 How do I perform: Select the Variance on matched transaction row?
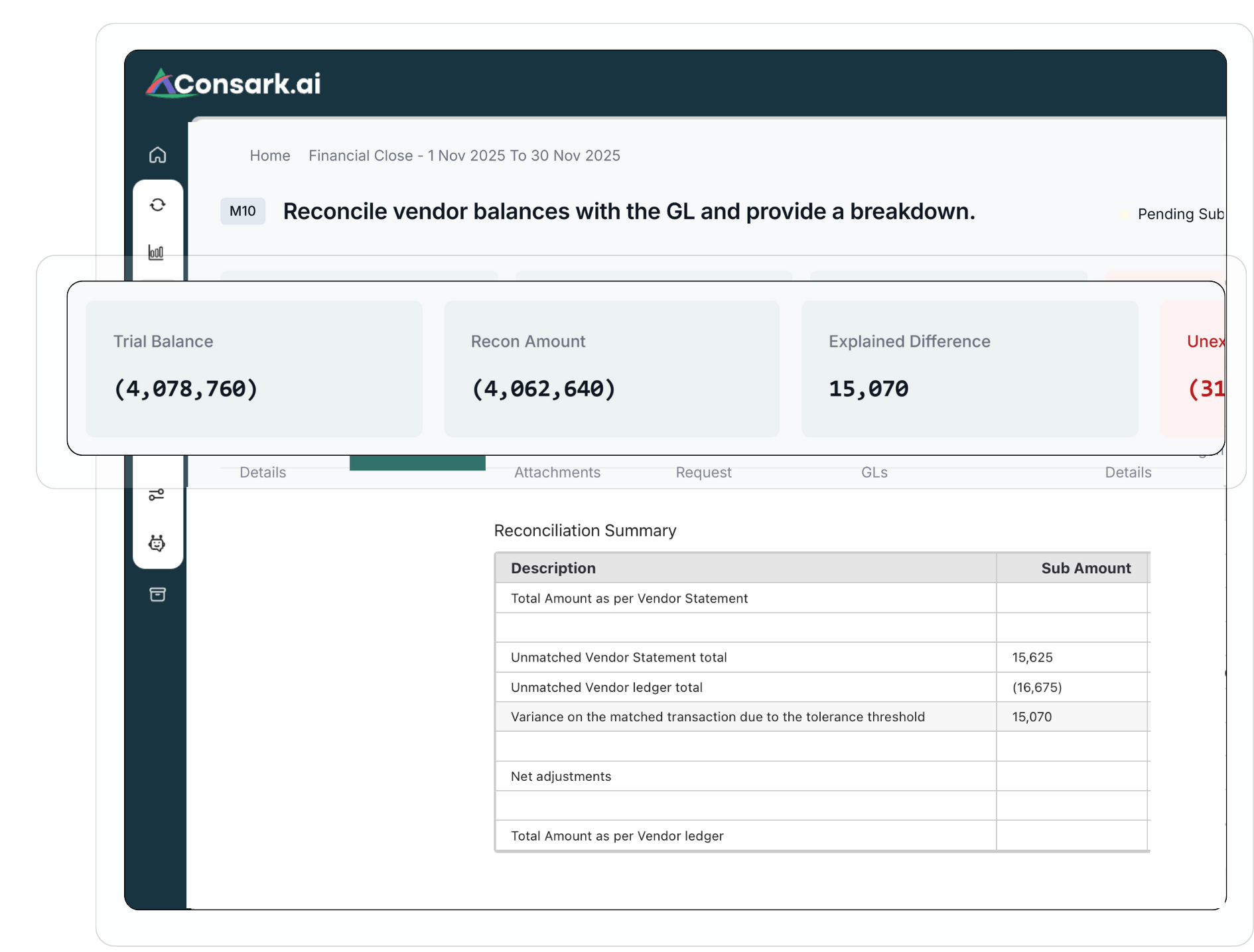pyautogui.click(x=717, y=716)
